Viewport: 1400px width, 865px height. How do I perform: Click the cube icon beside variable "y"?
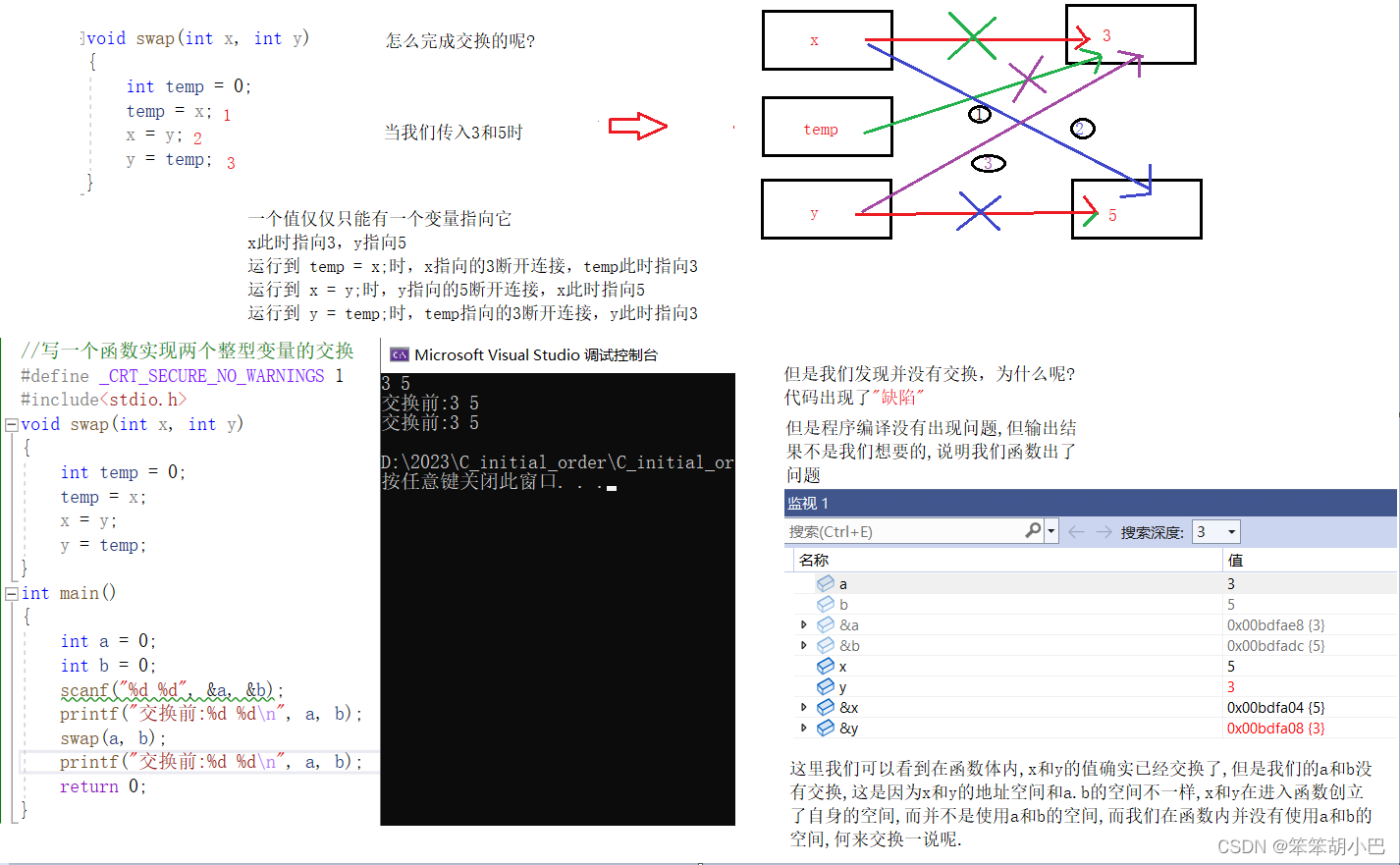(825, 686)
